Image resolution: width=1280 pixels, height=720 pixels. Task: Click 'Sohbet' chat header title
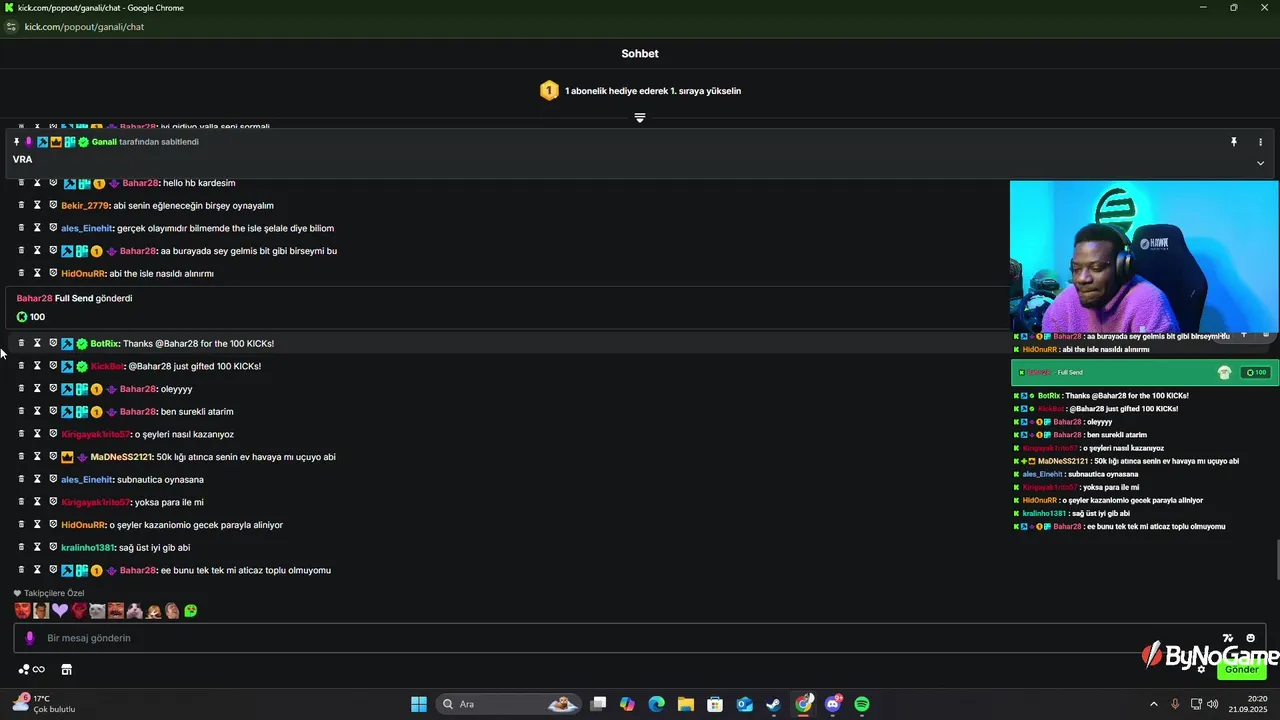pyautogui.click(x=640, y=54)
